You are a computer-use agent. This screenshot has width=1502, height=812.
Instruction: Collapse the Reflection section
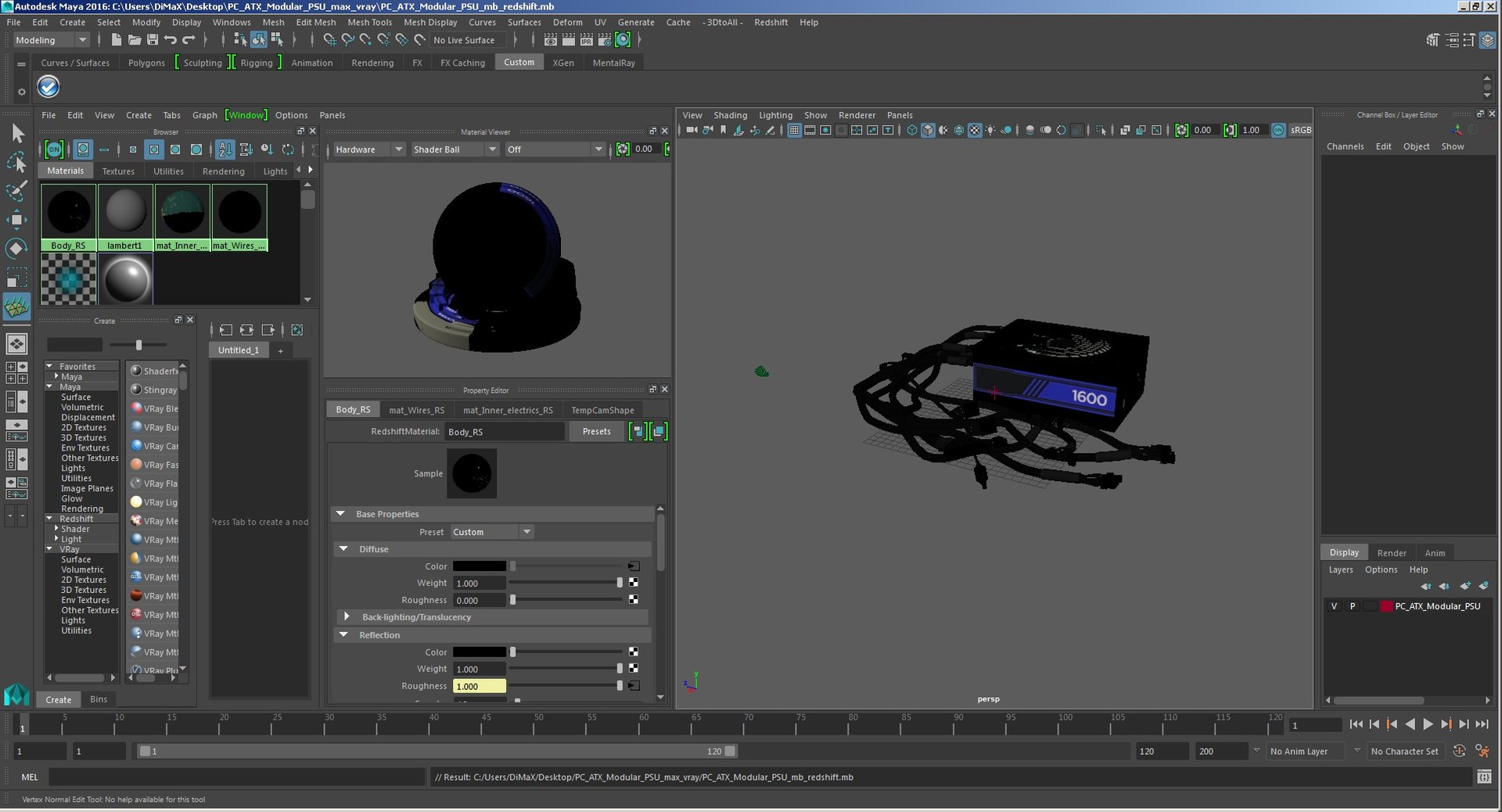(x=343, y=635)
